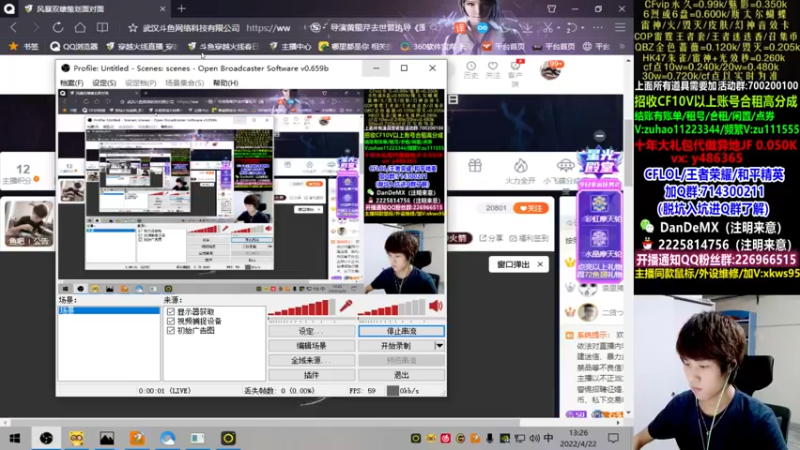
Task: Click OBS icon in the taskbar
Action: [x=46, y=438]
